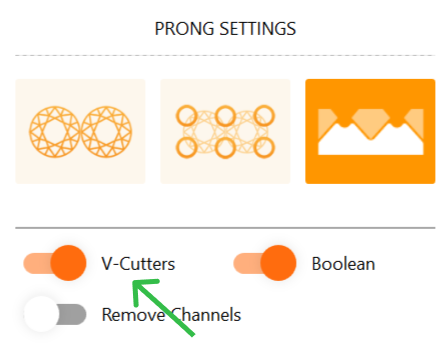The width and height of the screenshot is (445, 363).
Task: Click the light orange track of Boolean switch
Action: (247, 263)
